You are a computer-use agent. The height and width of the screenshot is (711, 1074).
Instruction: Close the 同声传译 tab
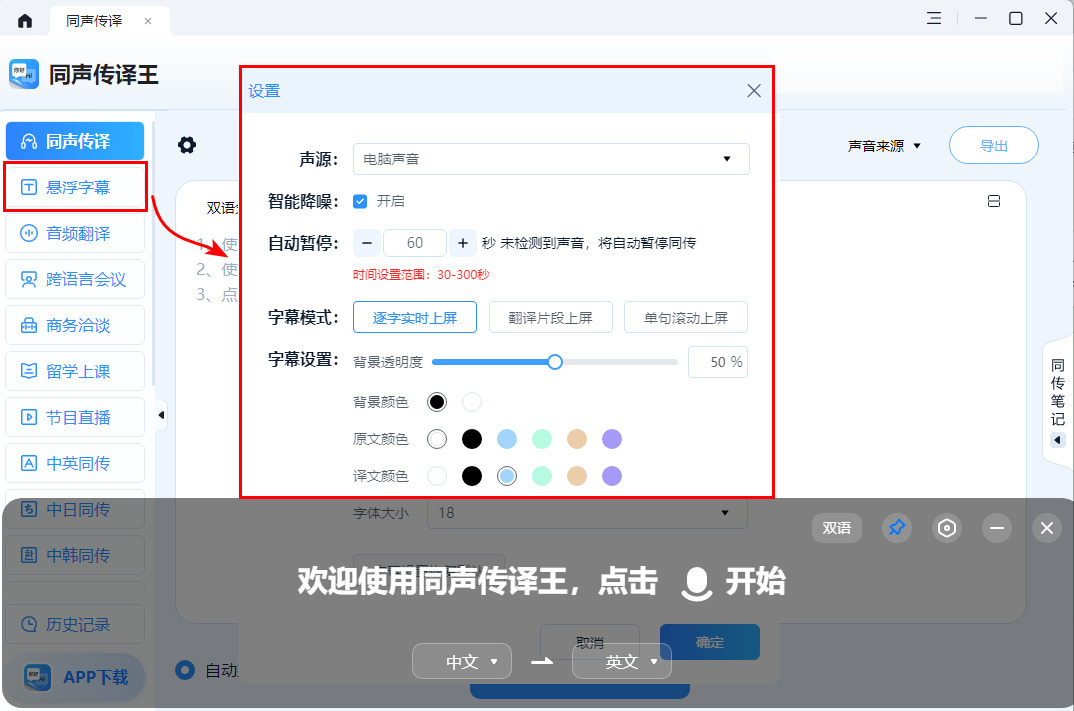click(x=148, y=21)
